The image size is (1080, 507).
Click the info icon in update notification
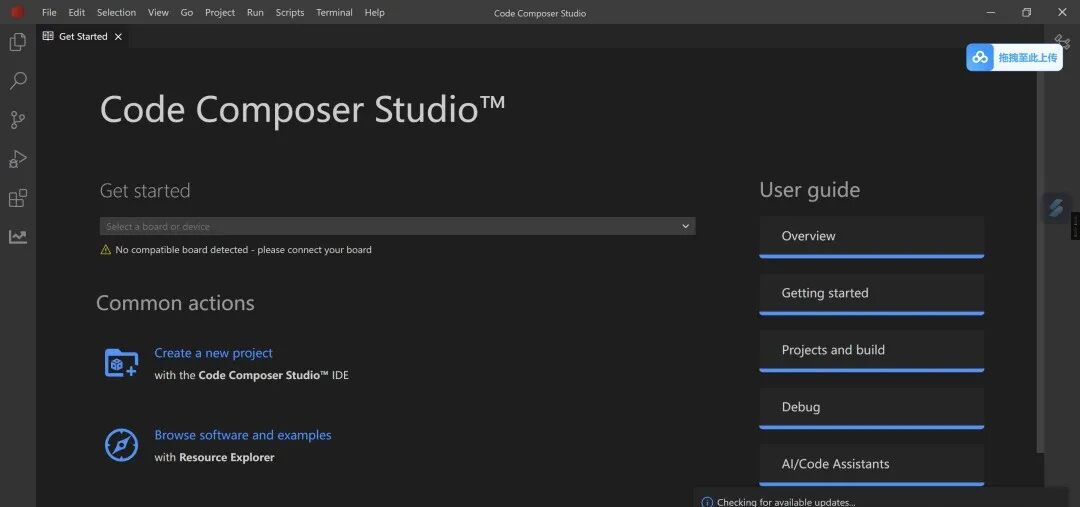707,502
